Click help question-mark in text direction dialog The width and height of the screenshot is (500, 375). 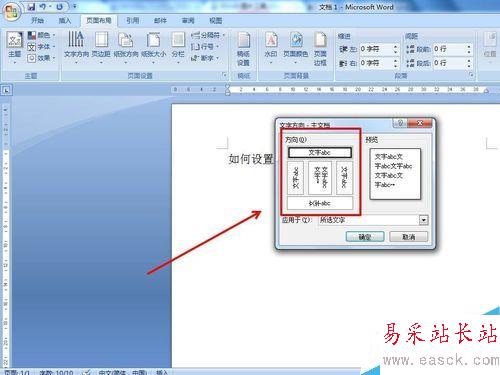400,123
